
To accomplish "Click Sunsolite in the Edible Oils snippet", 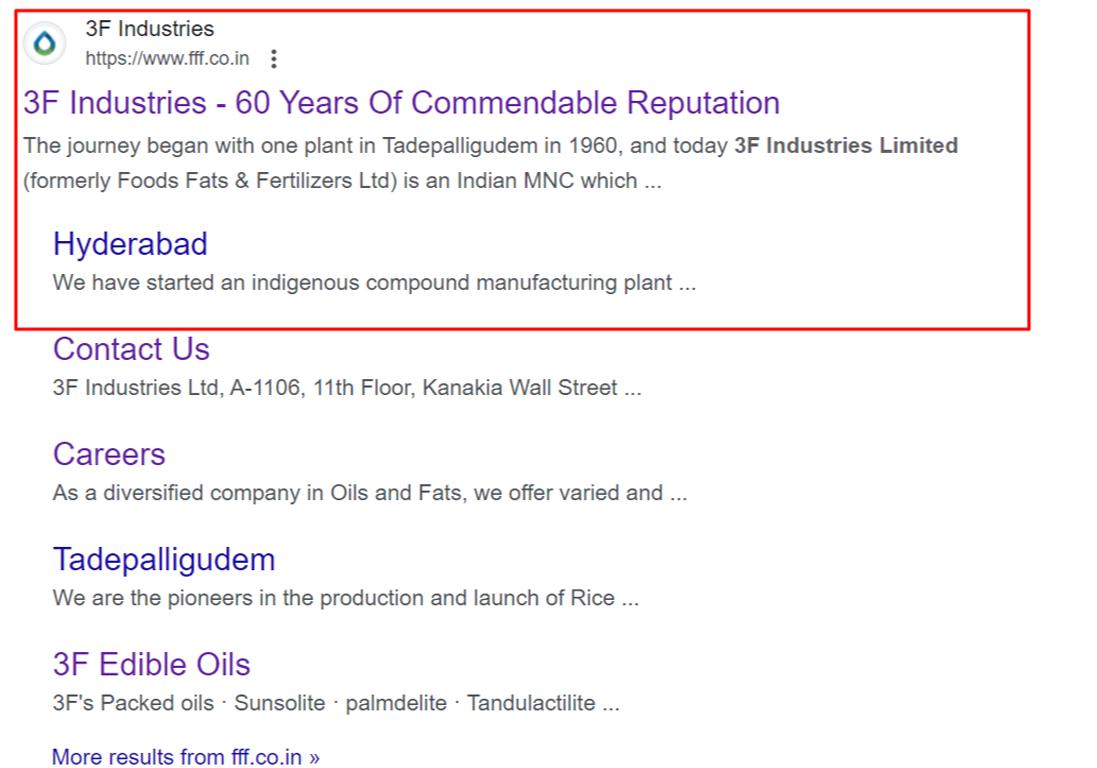I will [x=280, y=703].
